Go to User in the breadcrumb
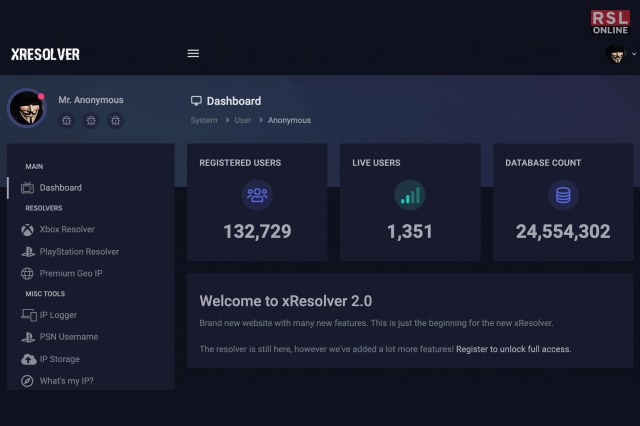640x426 pixels. [242, 120]
